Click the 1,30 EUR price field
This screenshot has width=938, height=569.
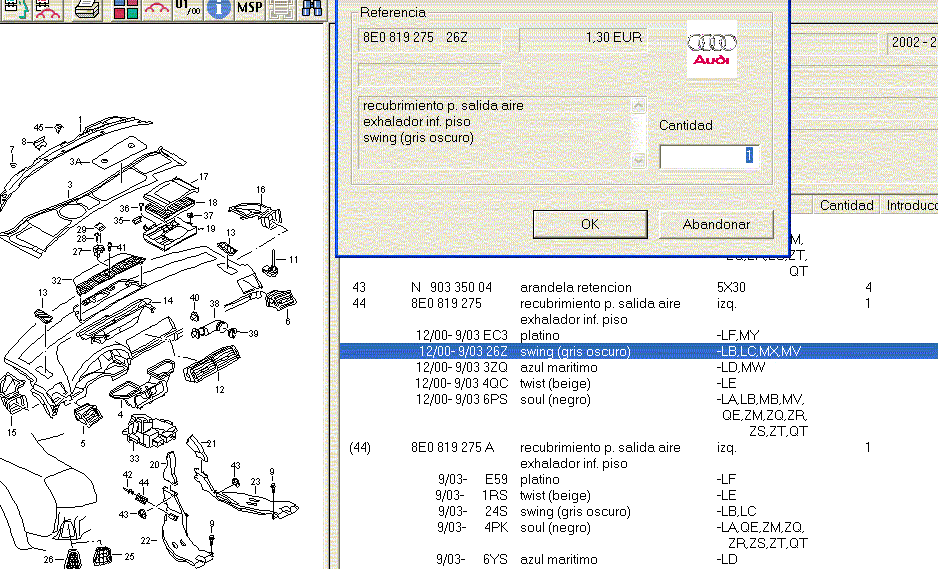583,38
